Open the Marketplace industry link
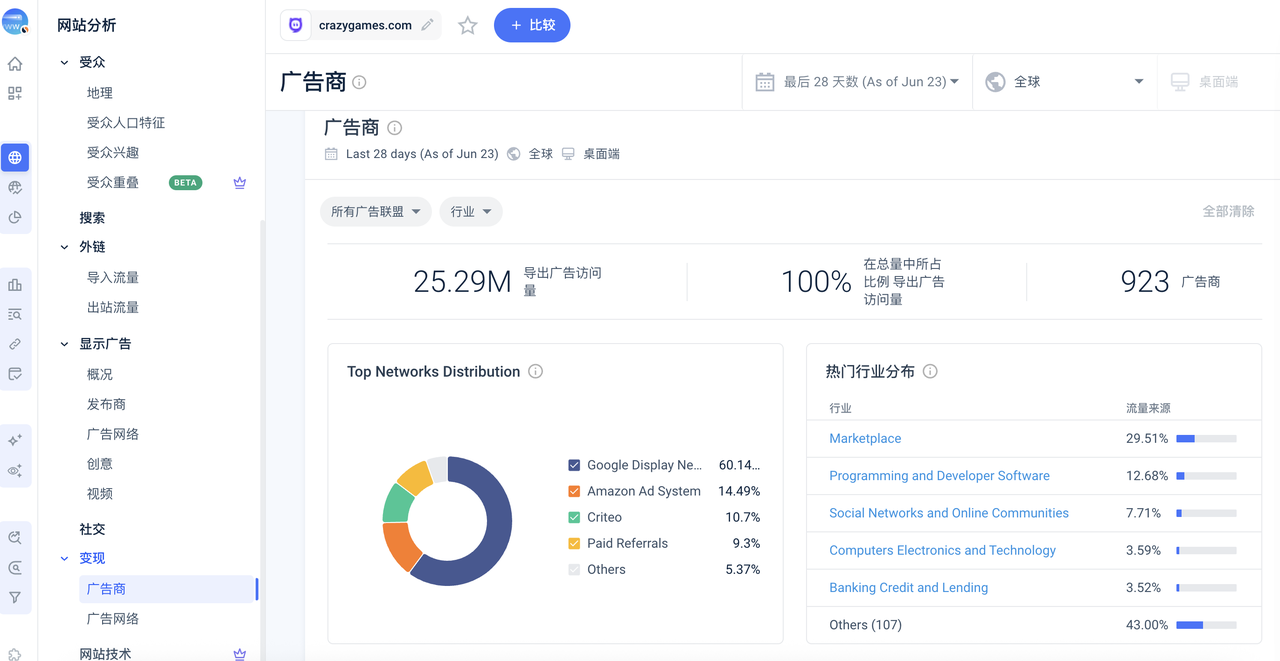Screen dimensions: 1280x661 tap(865, 439)
